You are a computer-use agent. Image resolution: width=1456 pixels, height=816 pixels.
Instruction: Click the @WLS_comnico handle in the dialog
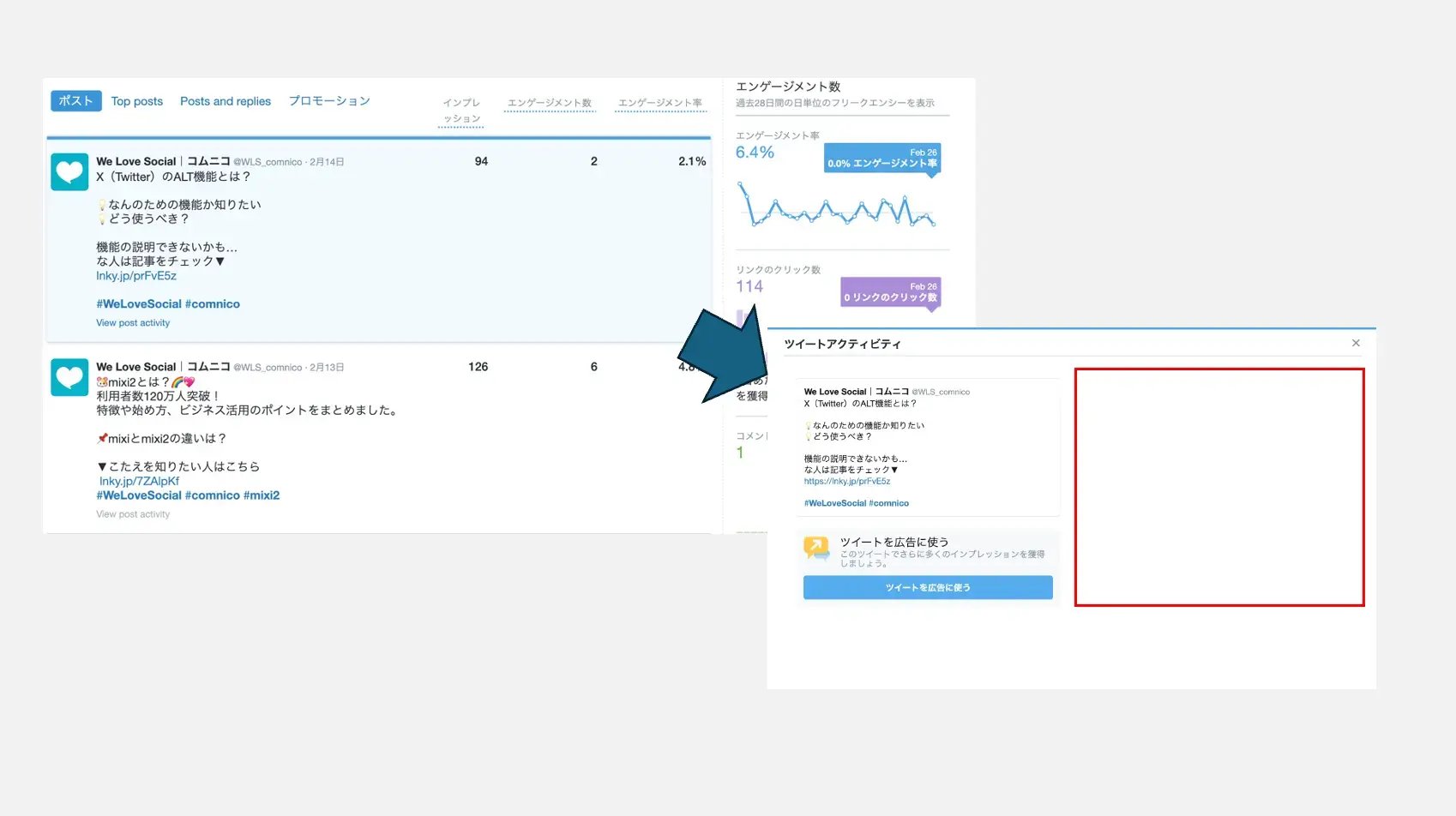point(941,392)
